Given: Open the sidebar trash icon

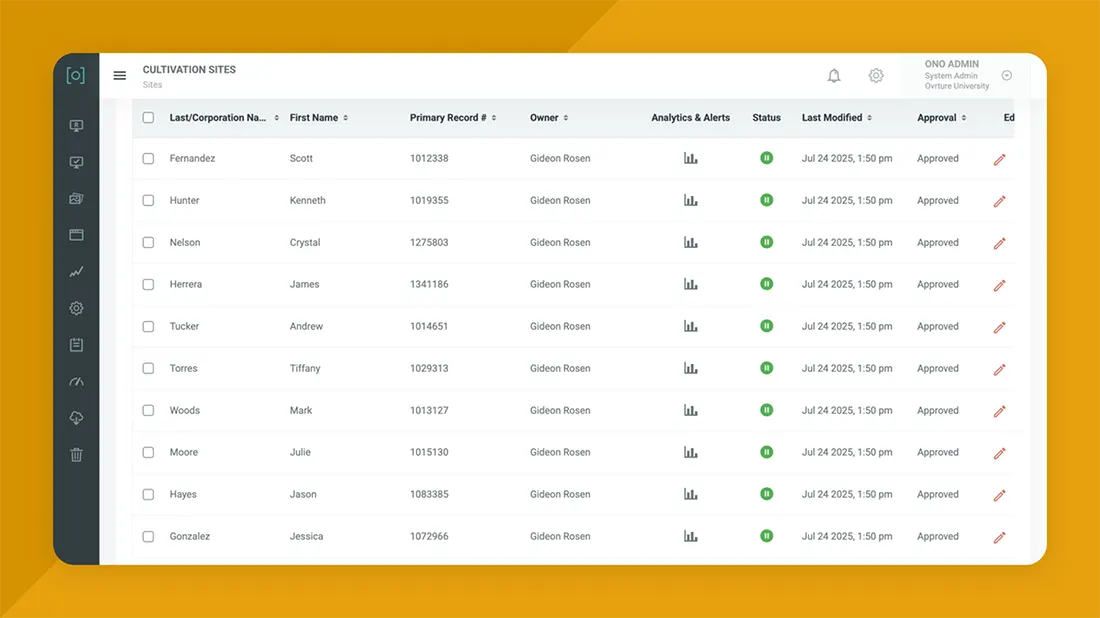Looking at the screenshot, I should click(76, 455).
